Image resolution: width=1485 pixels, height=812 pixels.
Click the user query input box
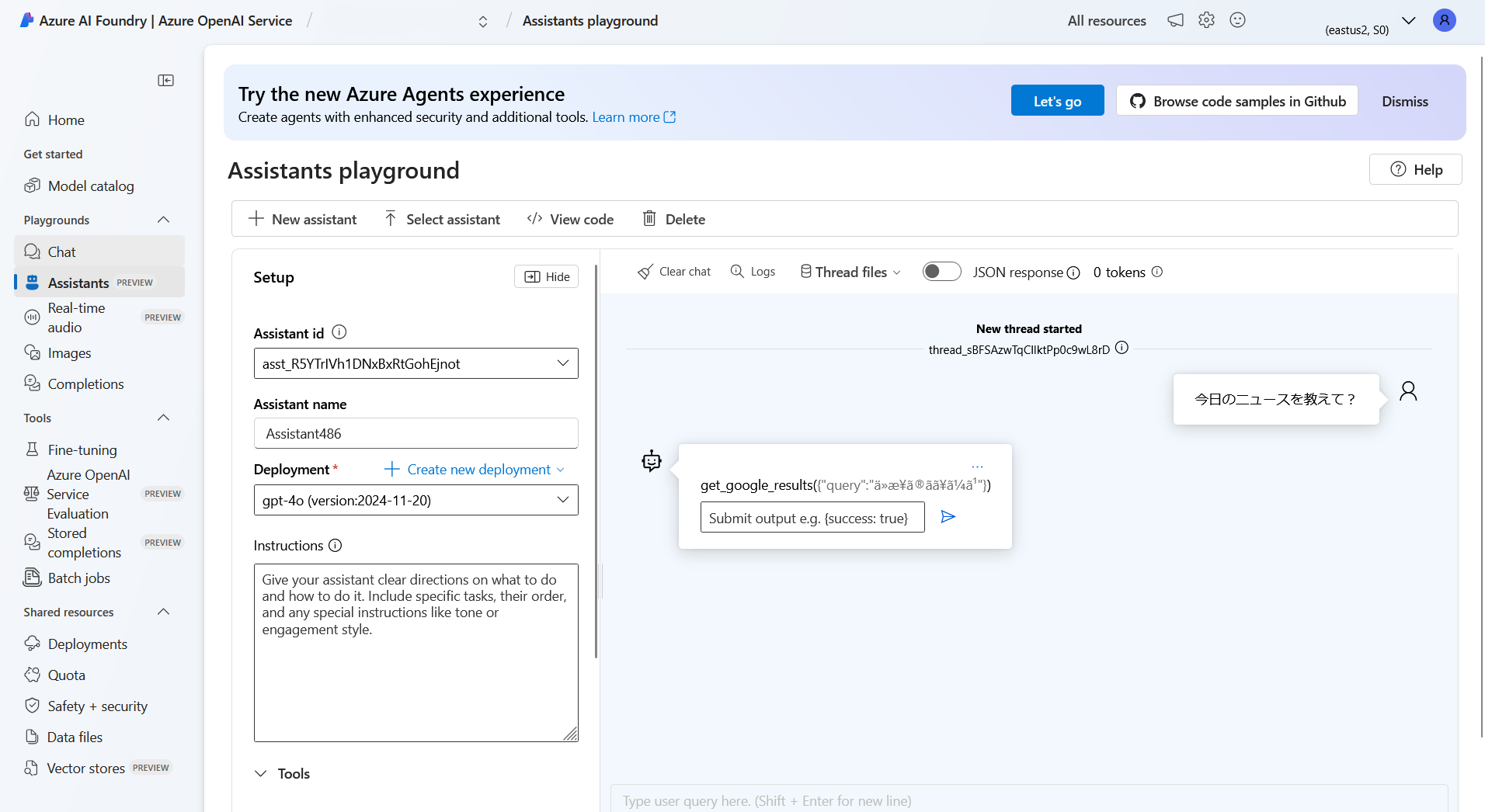click(x=1029, y=800)
